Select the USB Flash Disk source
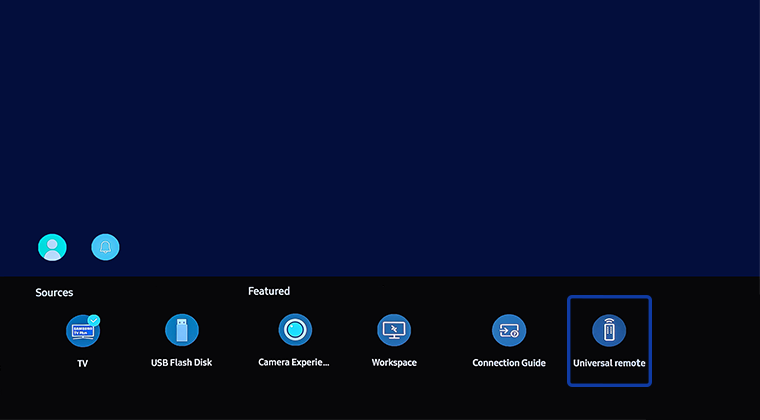 pyautogui.click(x=182, y=330)
